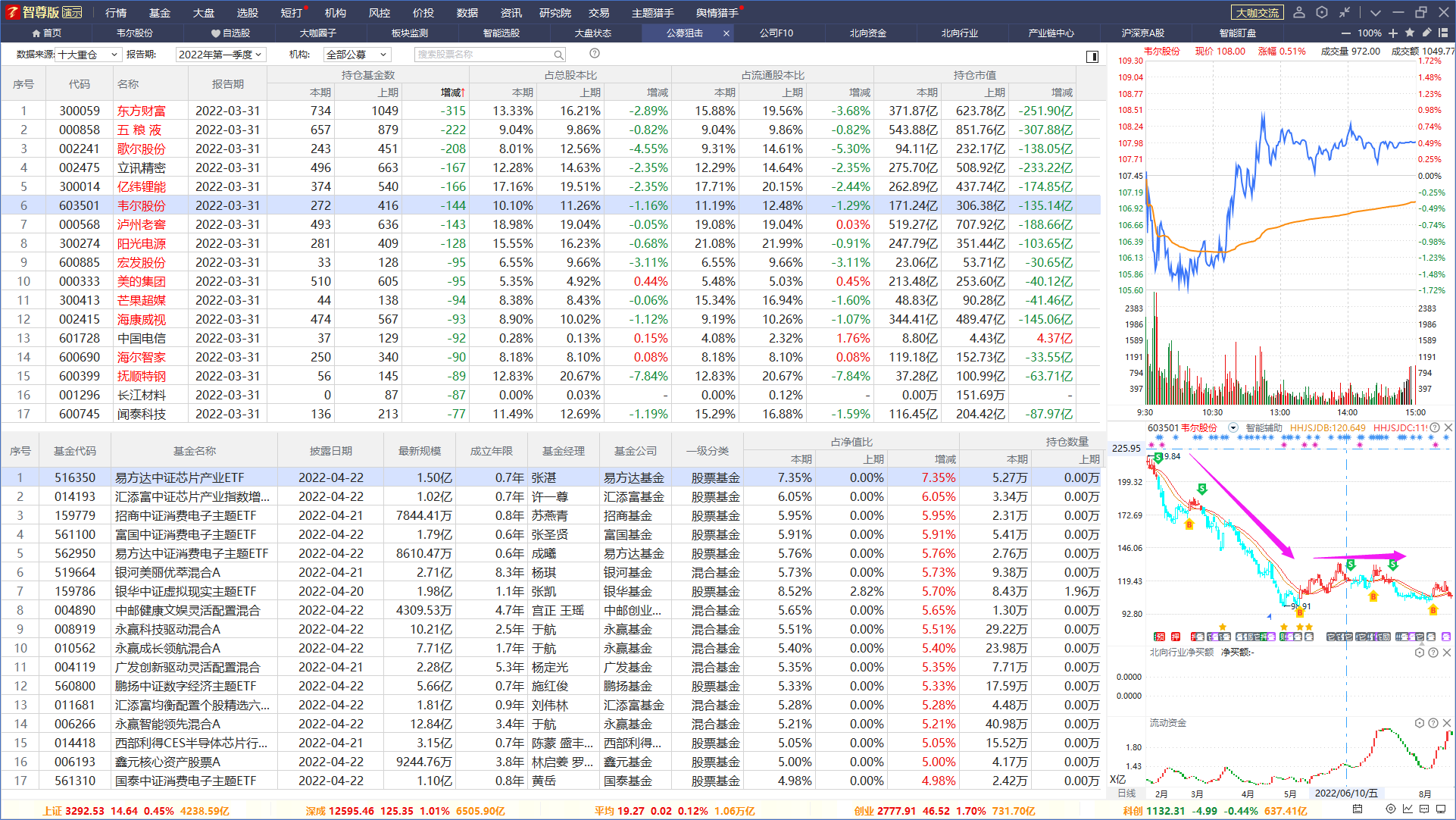The height and width of the screenshot is (820, 1456).
Task: Click the 基金经理 column header
Action: pyautogui.click(x=563, y=451)
